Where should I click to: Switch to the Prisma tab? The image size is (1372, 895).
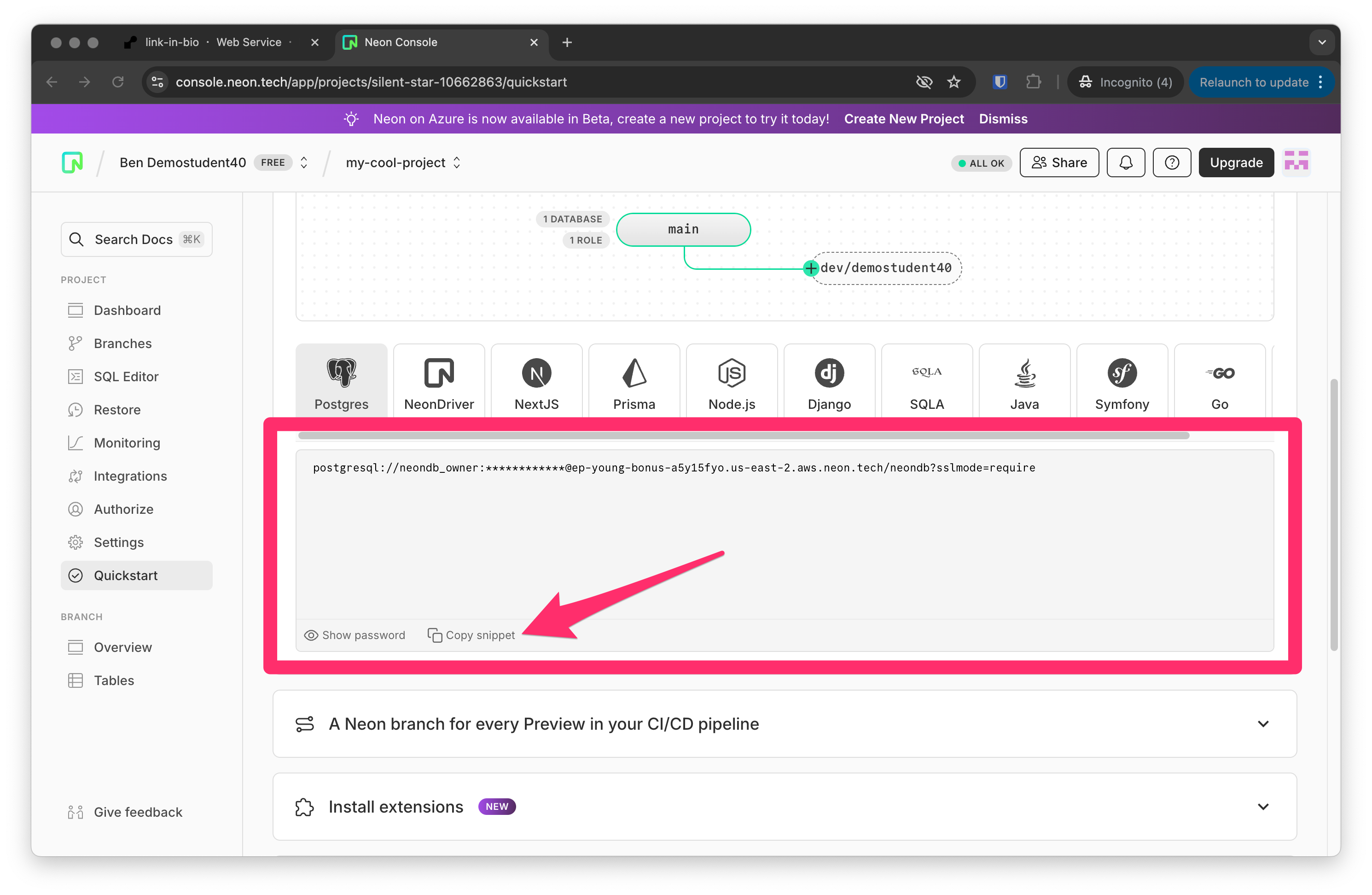coord(634,381)
